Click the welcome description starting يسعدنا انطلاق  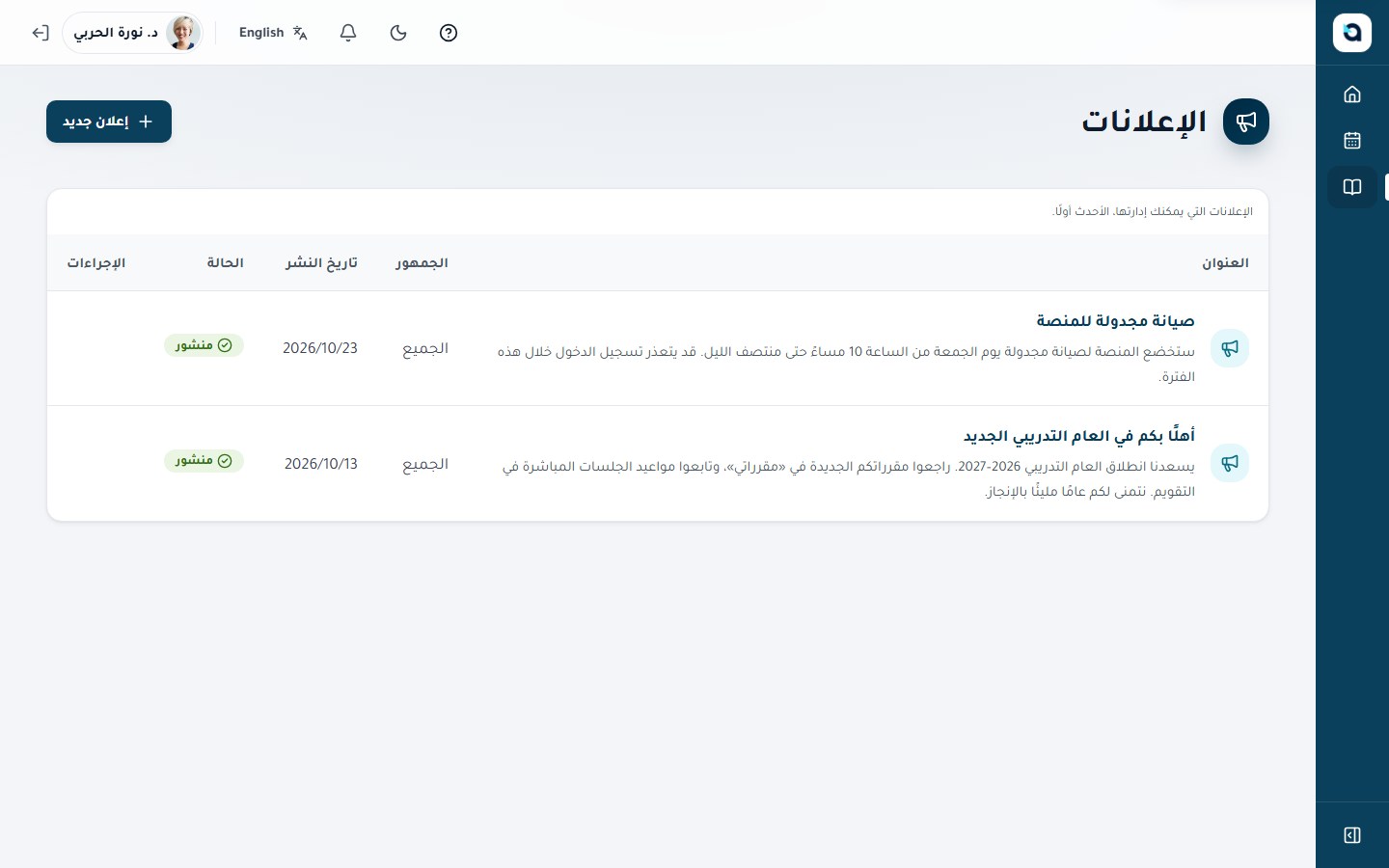(849, 479)
